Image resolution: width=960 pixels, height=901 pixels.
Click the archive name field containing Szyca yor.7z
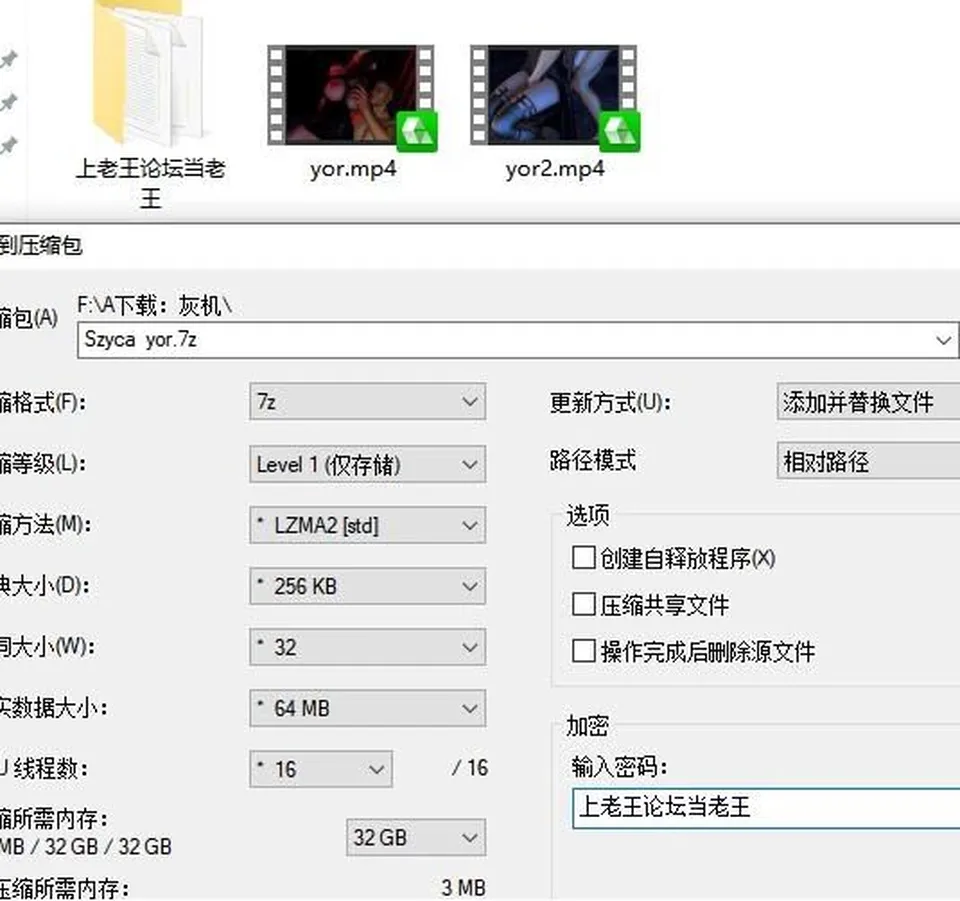[518, 340]
